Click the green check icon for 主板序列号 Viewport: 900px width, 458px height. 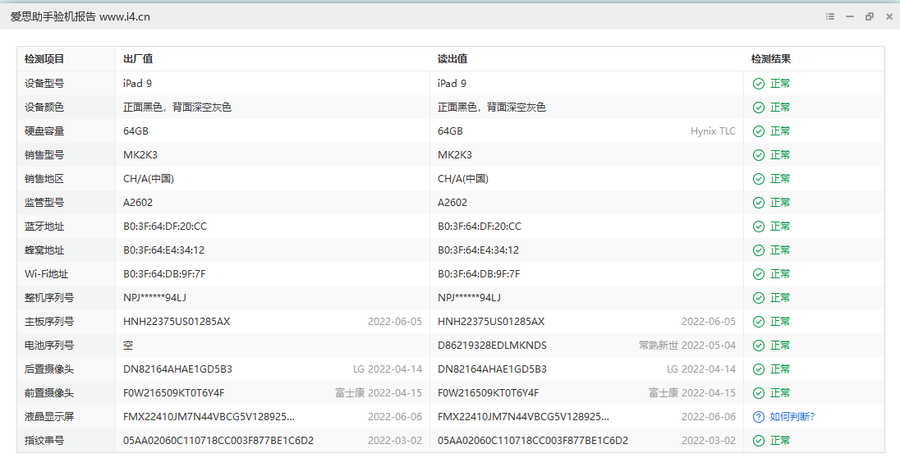[758, 322]
